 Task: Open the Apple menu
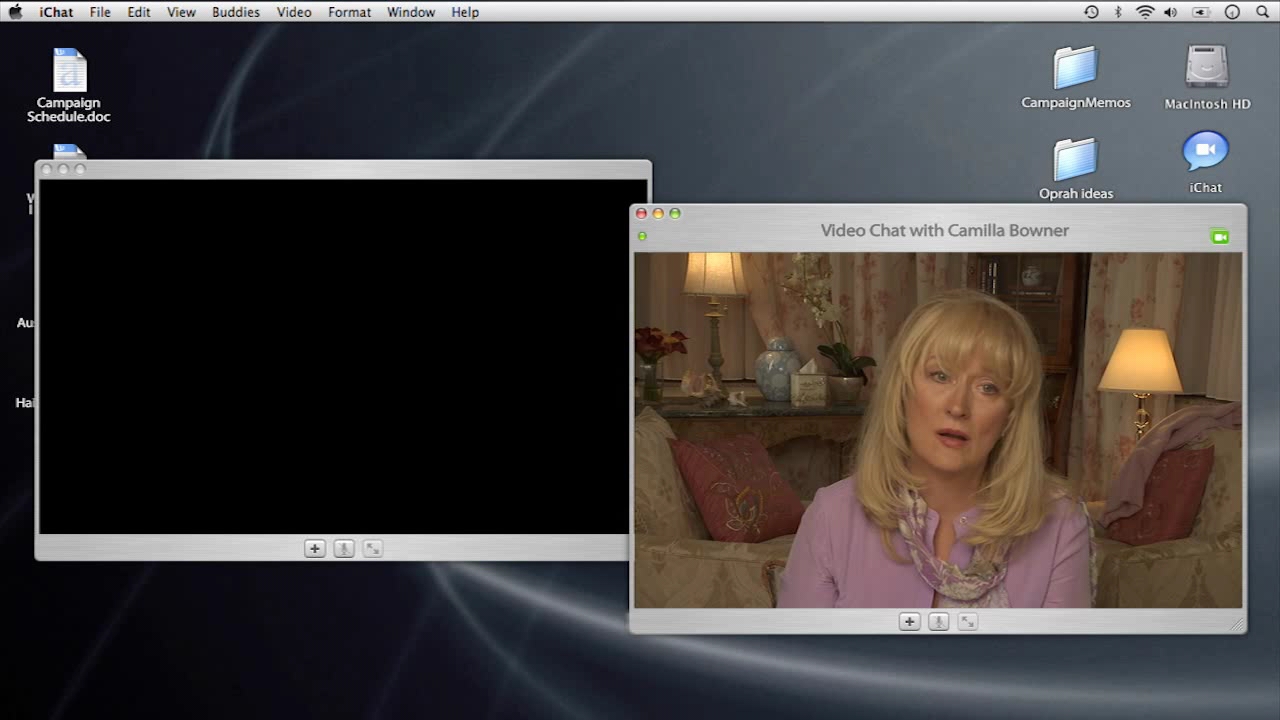point(16,12)
